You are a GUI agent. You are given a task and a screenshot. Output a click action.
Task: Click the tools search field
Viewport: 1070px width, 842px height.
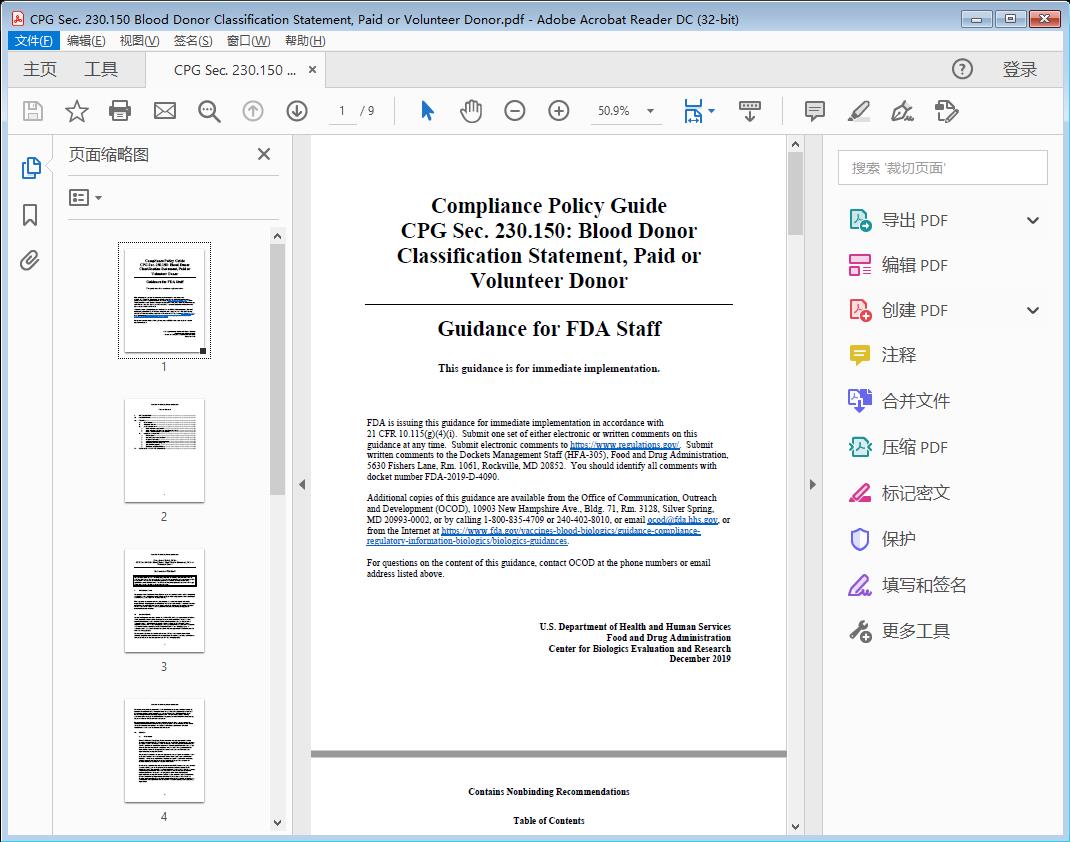click(942, 168)
